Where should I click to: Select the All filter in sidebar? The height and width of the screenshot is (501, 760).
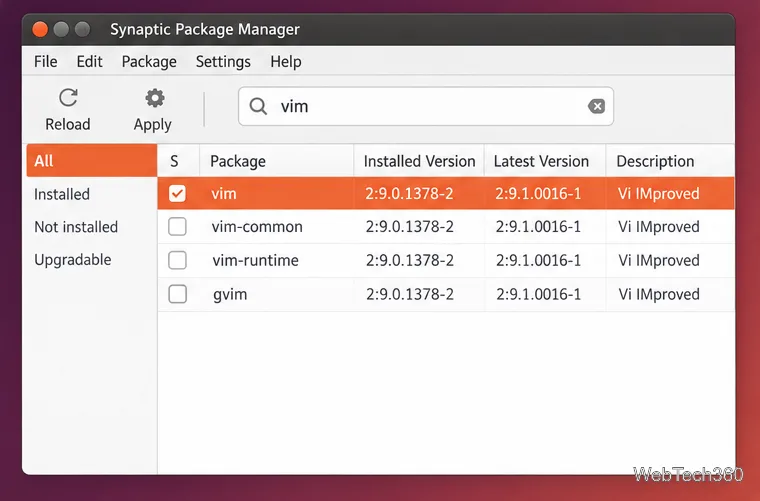point(92,161)
